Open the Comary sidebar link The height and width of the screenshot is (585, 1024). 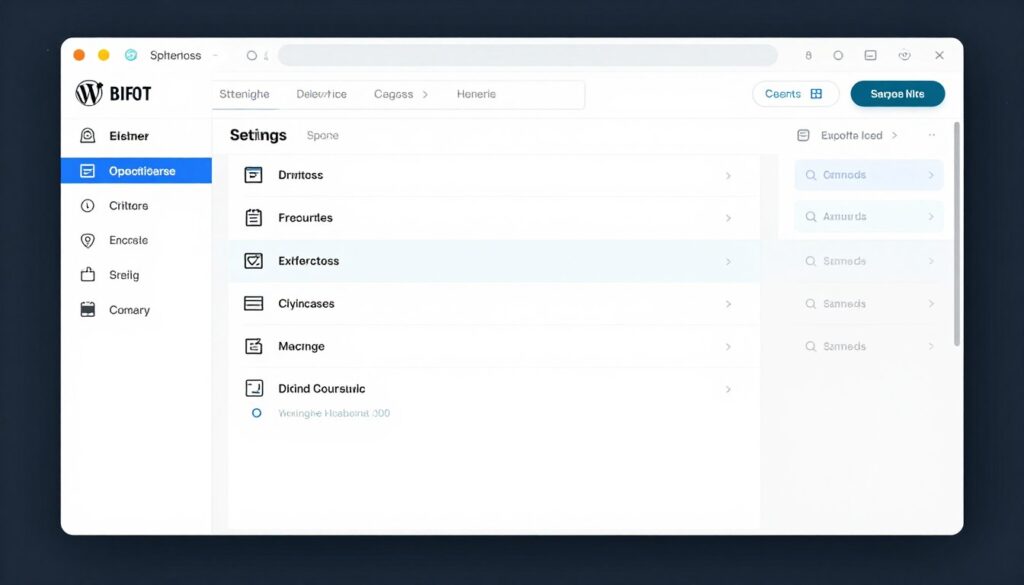129,310
